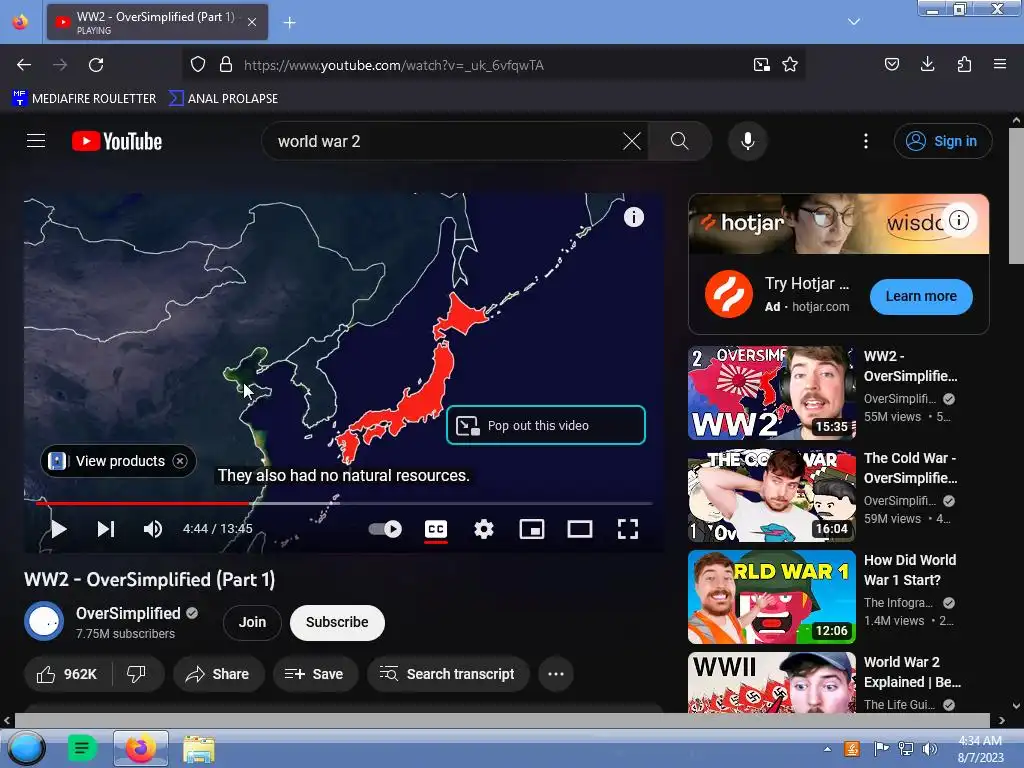Image resolution: width=1024 pixels, height=768 pixels.
Task: Open WW2 OverSimplified 15:35 thumbnail
Action: pyautogui.click(x=771, y=392)
